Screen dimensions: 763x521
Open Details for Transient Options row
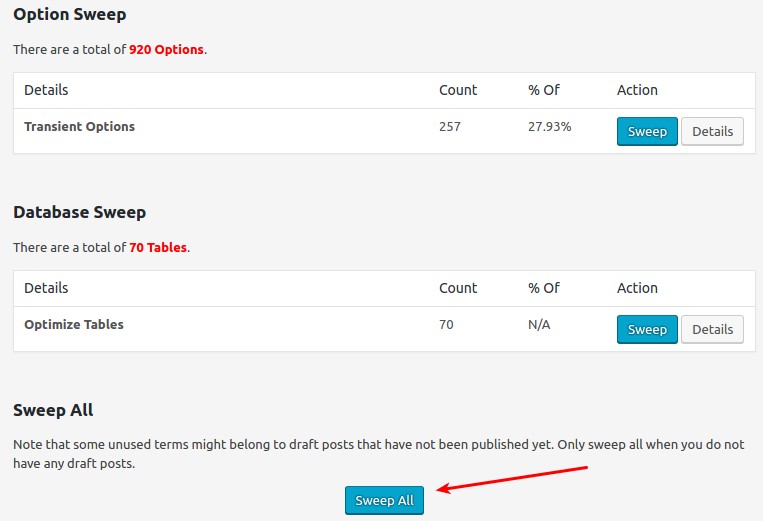pyautogui.click(x=712, y=132)
